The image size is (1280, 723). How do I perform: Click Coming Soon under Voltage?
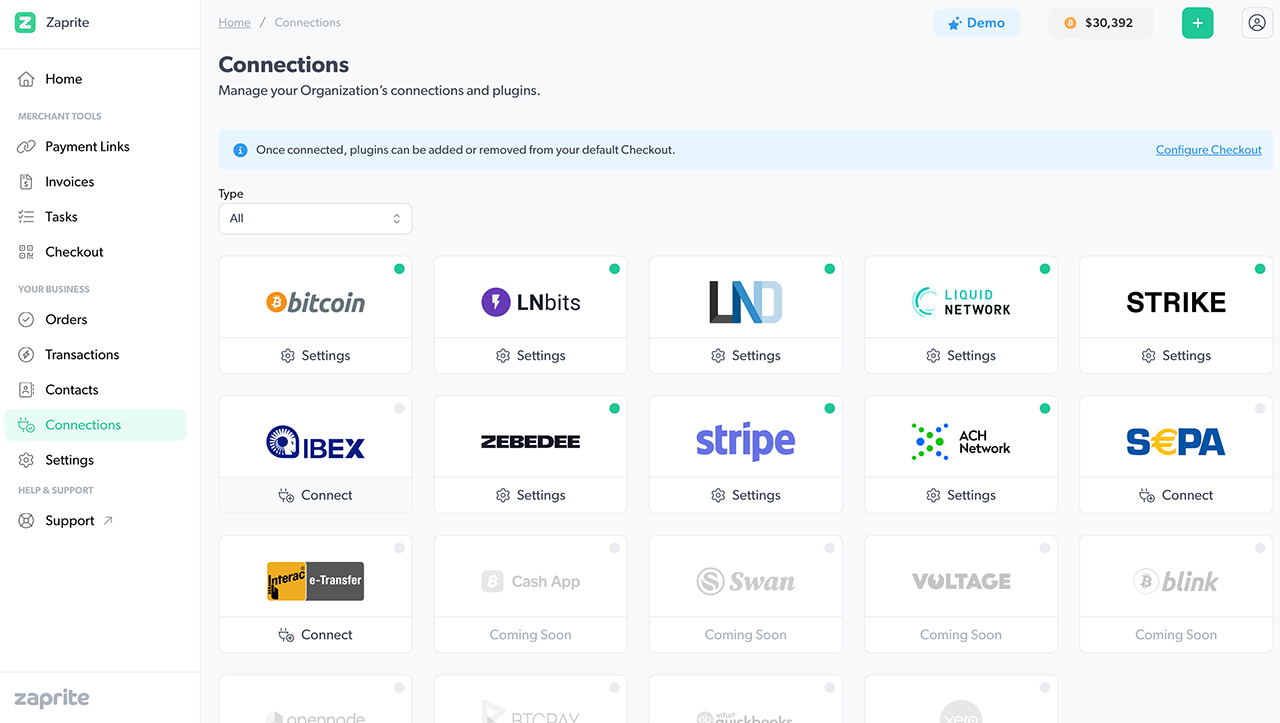point(961,635)
